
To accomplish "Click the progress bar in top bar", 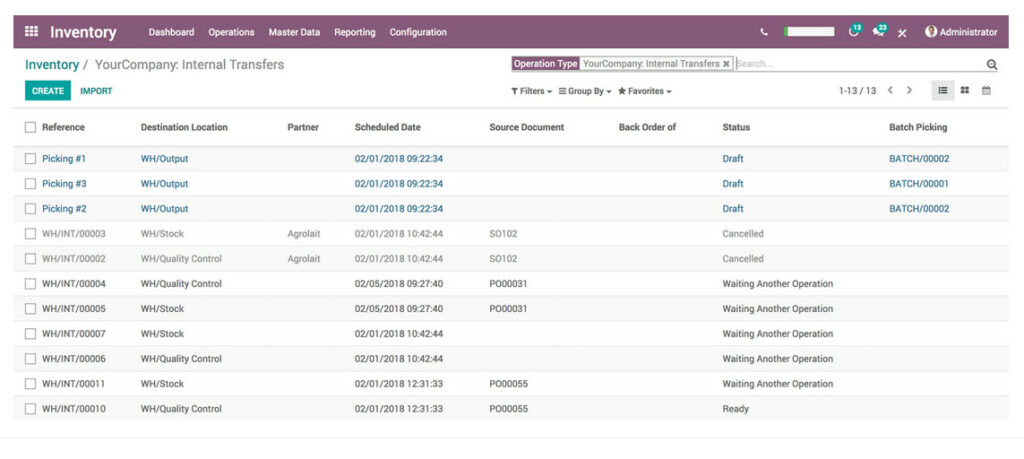I will click(x=809, y=31).
